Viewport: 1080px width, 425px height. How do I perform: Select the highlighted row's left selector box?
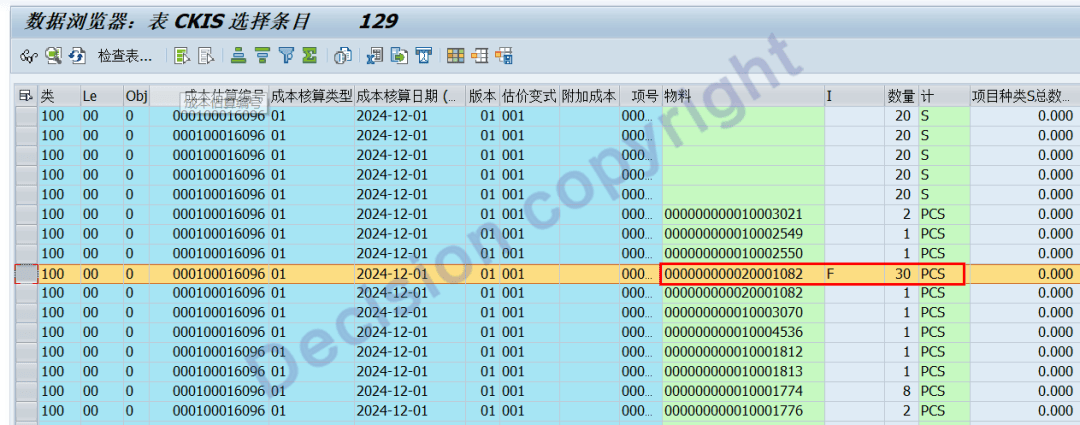coord(25,273)
